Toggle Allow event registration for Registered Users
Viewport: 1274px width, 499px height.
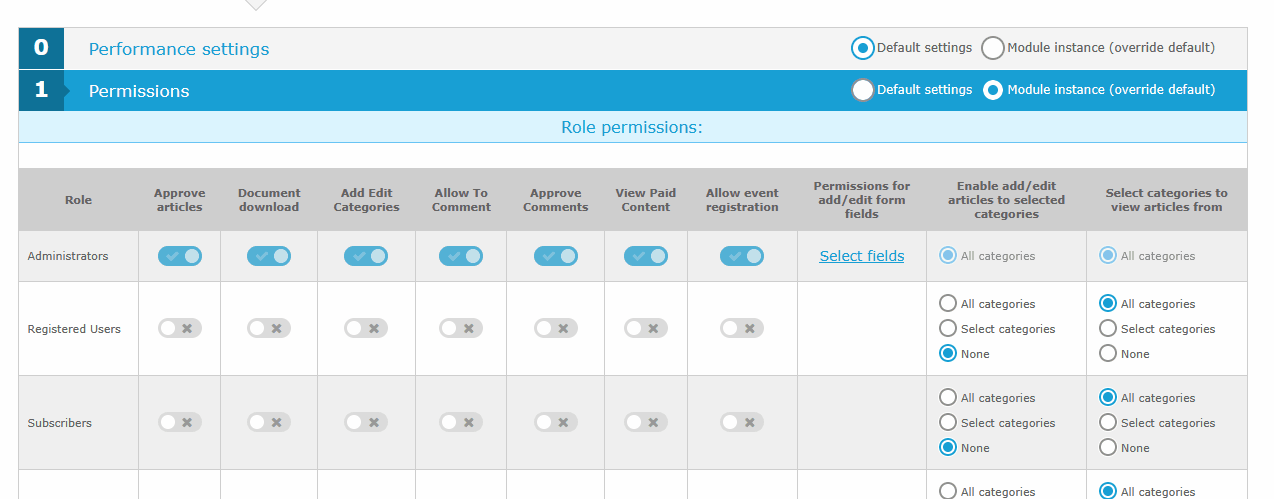point(741,328)
